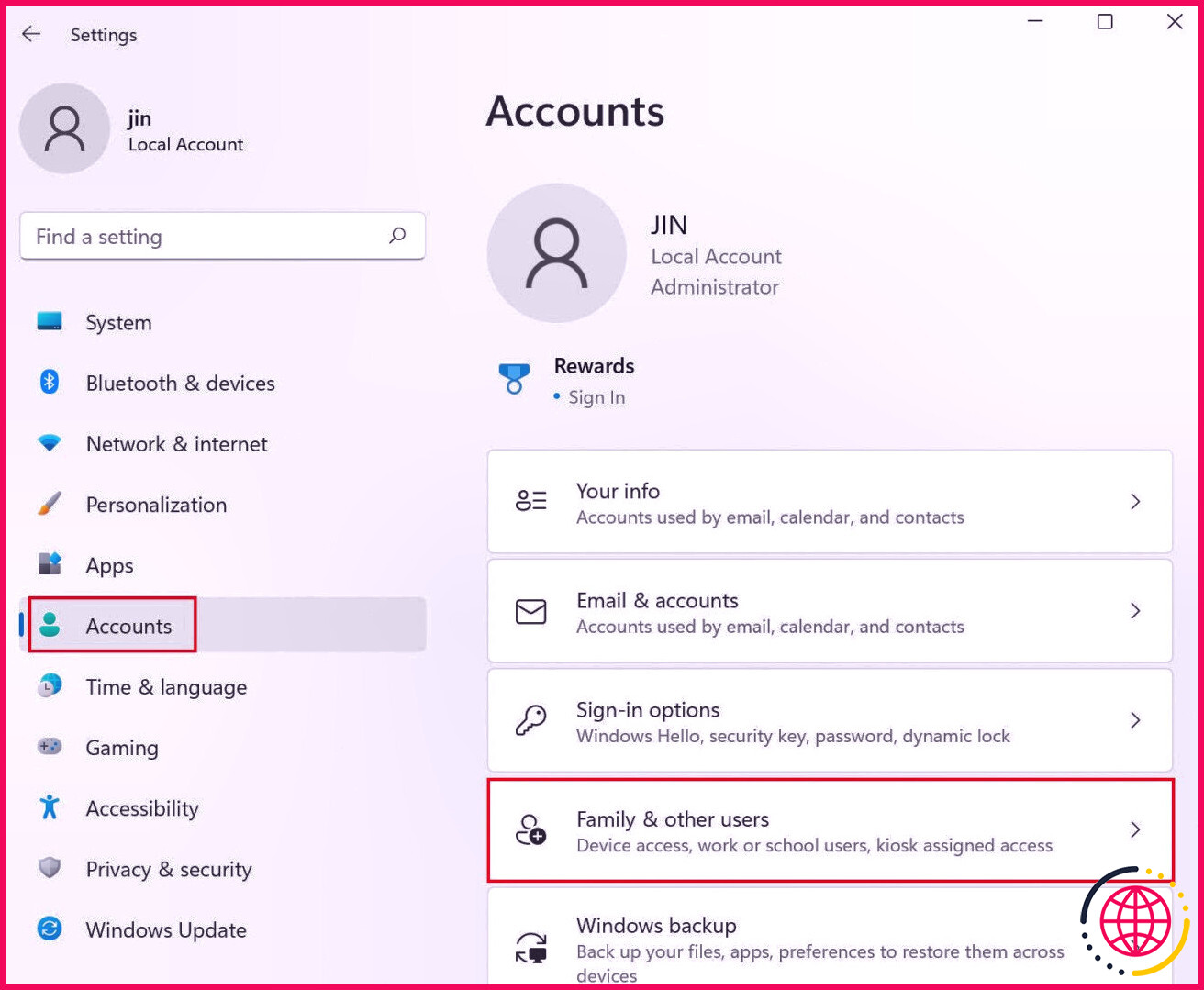This screenshot has width=1204, height=990.
Task: Go to Gaming settings
Action: coord(223,748)
